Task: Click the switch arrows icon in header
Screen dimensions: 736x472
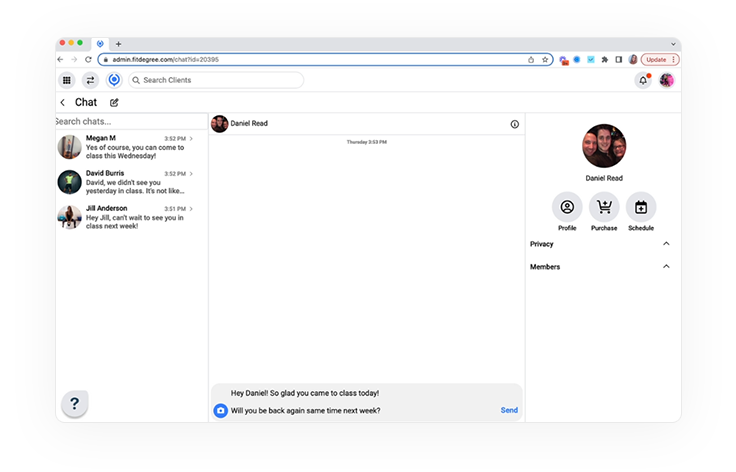Action: [x=90, y=80]
